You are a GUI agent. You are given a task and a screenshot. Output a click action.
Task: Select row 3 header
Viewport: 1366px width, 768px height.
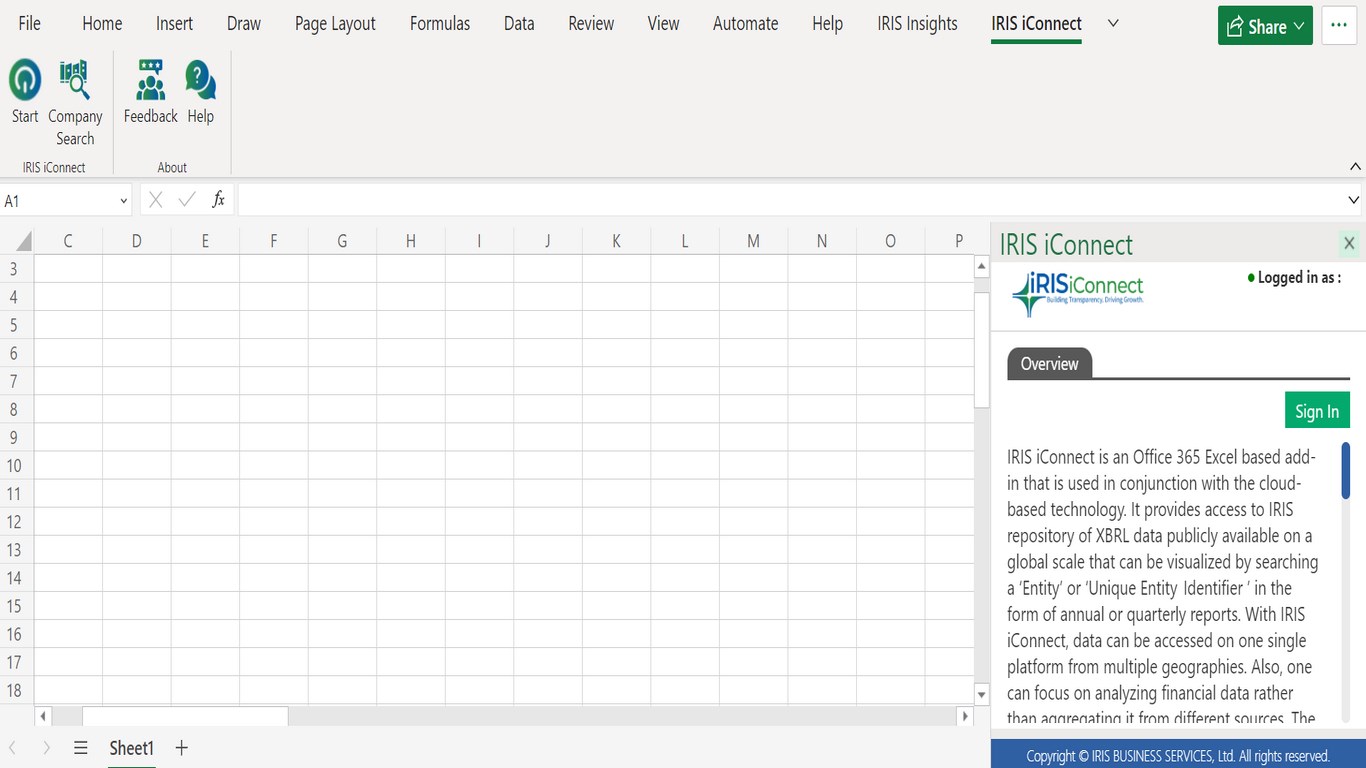[x=15, y=269]
